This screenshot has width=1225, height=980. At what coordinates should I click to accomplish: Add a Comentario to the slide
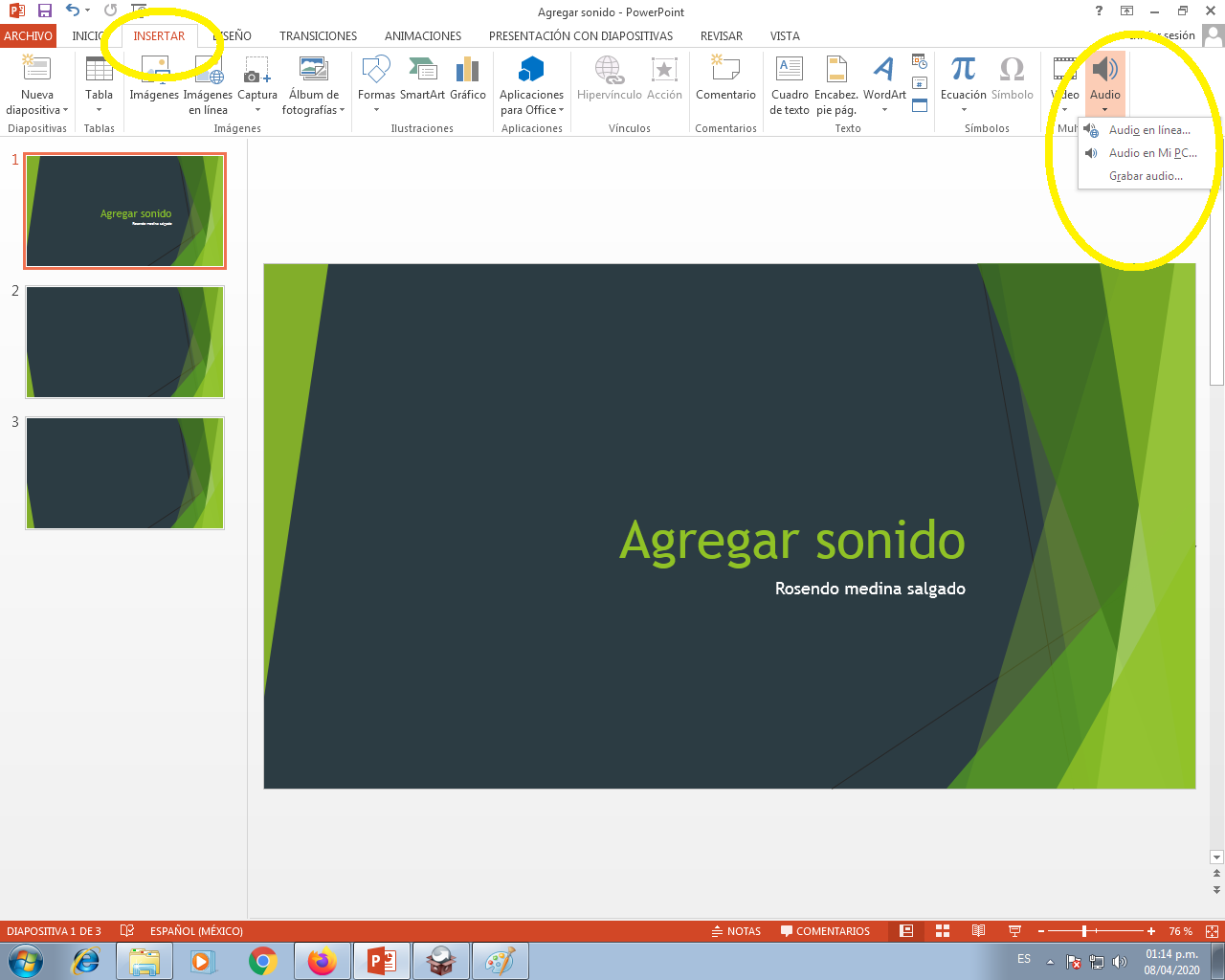725,81
